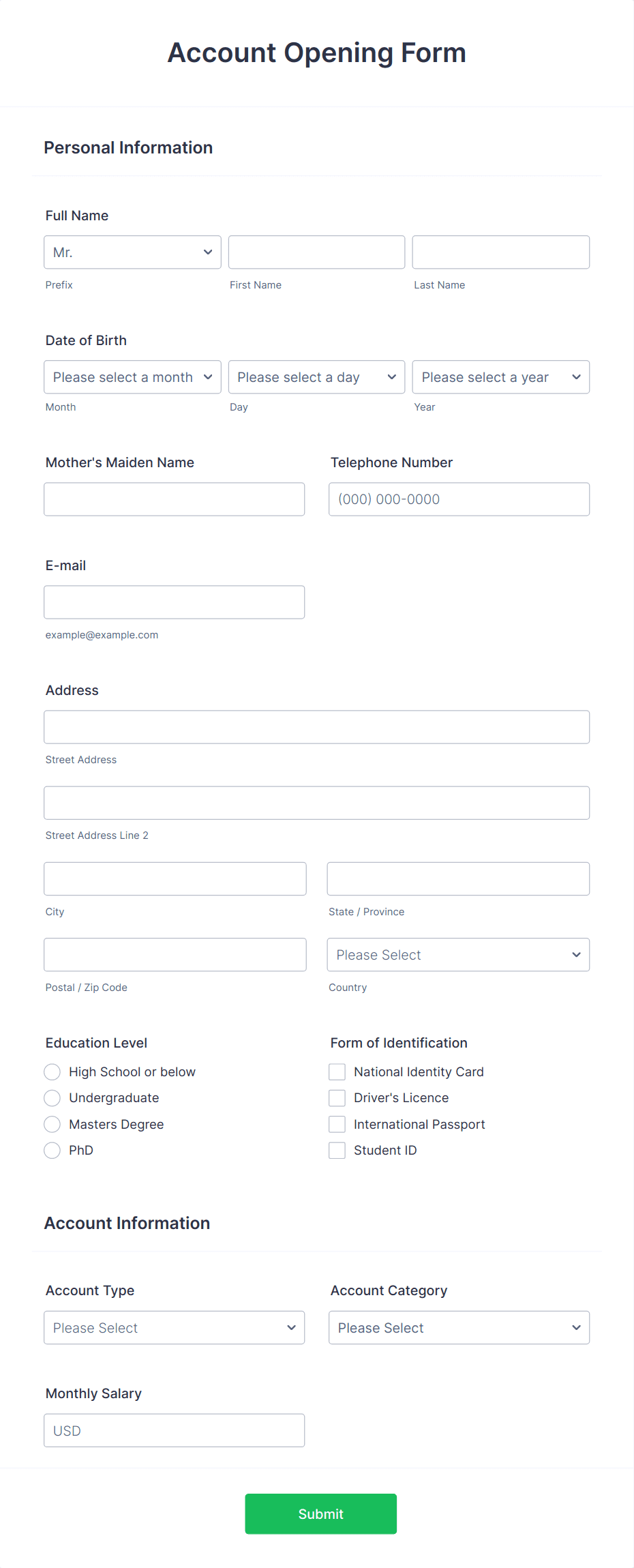Click the Submit button
This screenshot has height=1568, width=634.
(319, 1513)
